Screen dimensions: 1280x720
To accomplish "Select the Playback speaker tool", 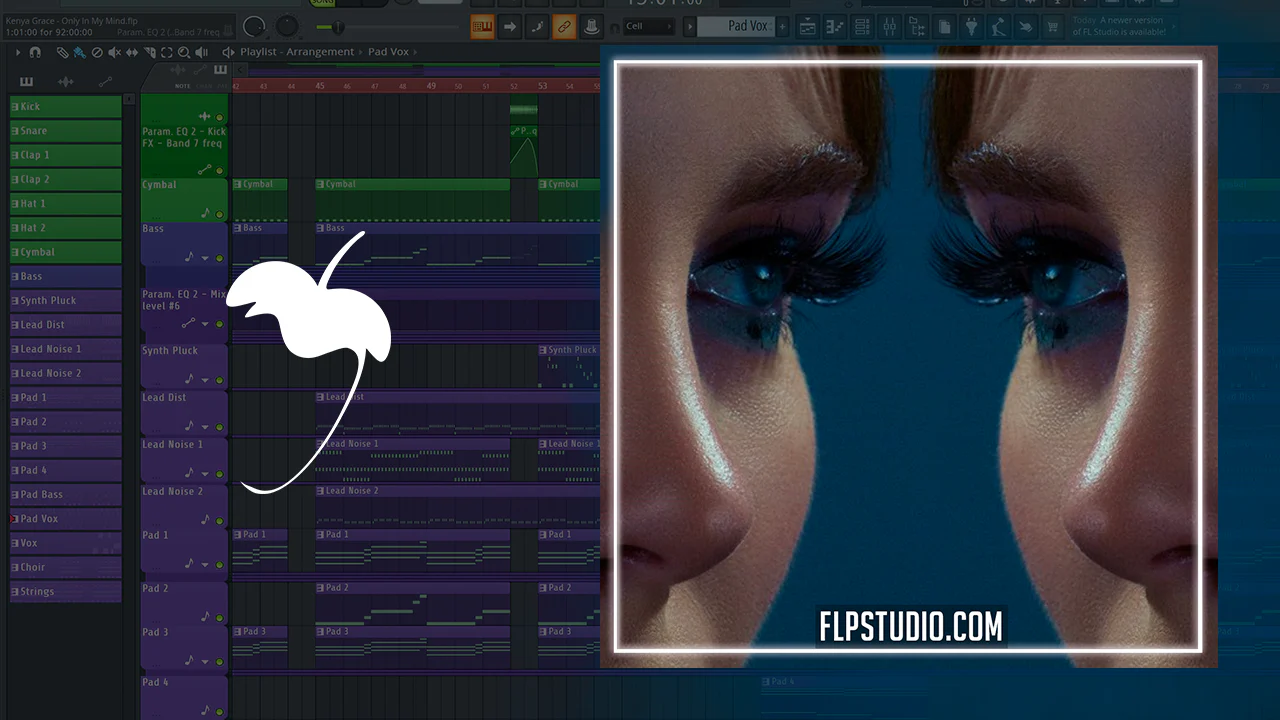I will click(x=201, y=52).
